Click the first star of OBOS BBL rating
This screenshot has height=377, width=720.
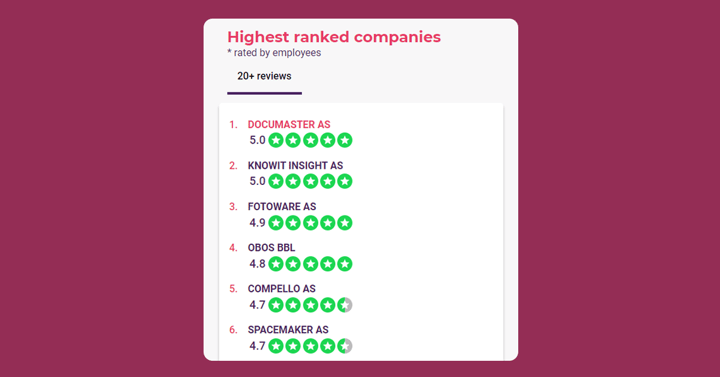pyautogui.click(x=276, y=264)
